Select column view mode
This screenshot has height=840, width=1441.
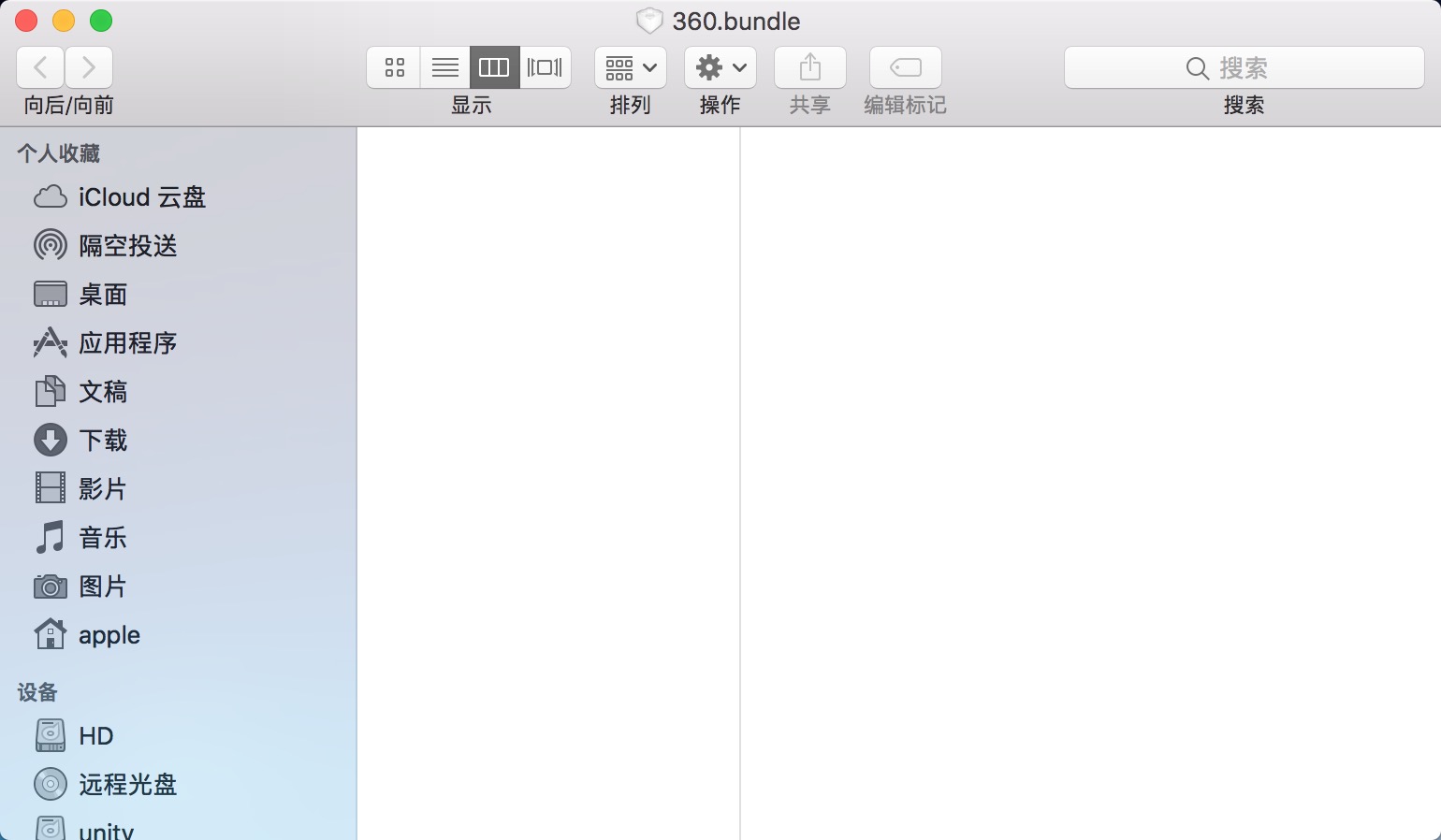[494, 67]
